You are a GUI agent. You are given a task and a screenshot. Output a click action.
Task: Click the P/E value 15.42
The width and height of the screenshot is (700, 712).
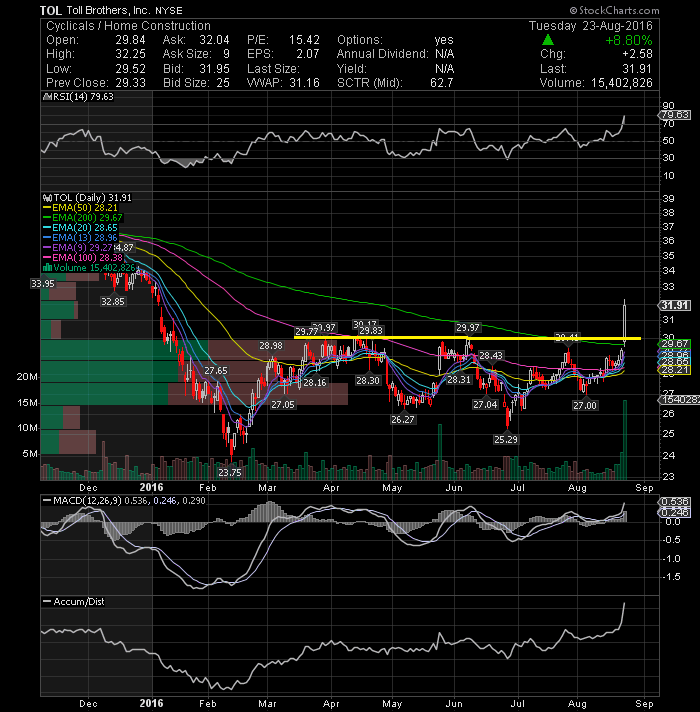coord(304,40)
